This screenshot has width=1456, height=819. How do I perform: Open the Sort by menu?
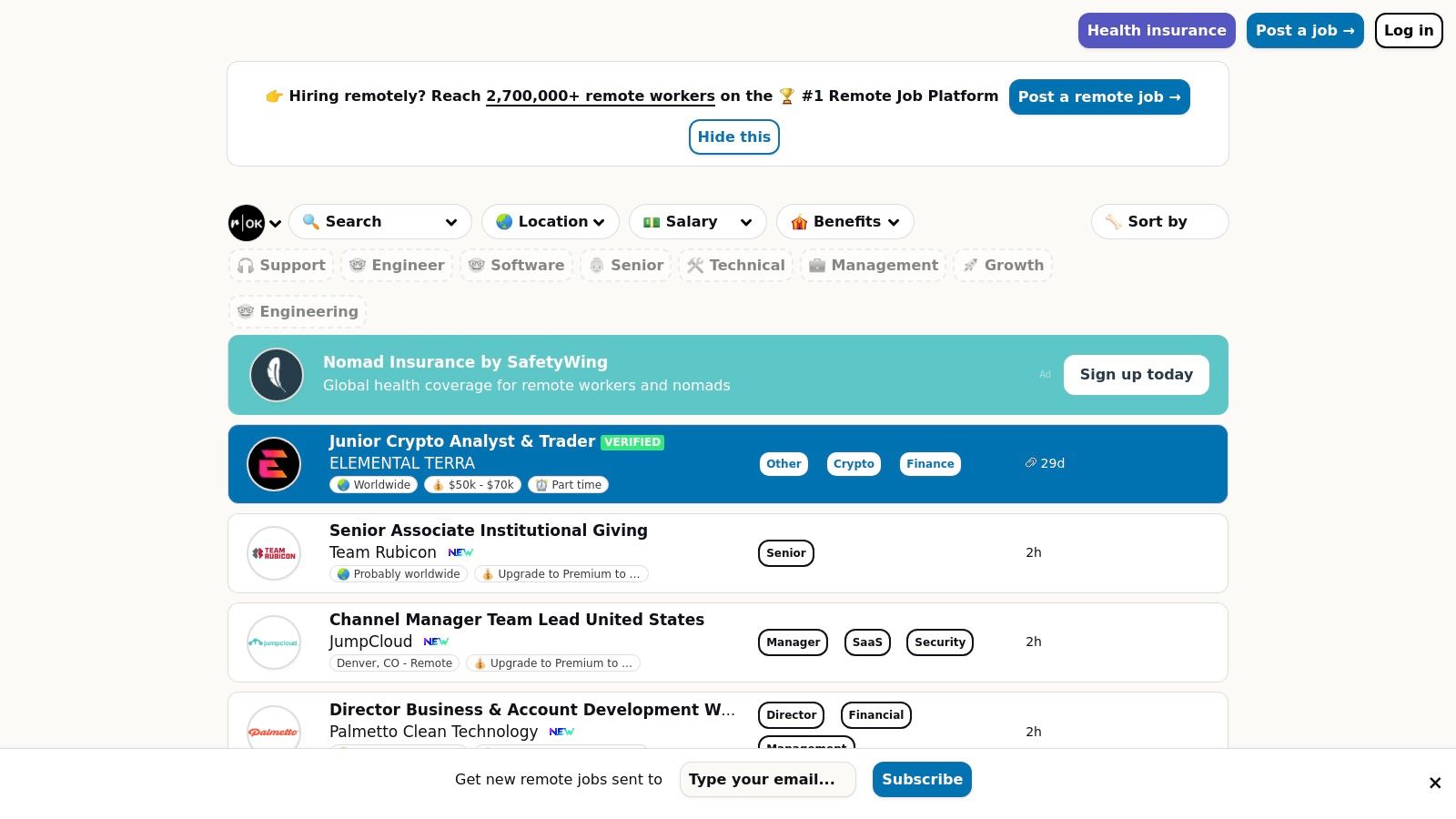click(x=1158, y=222)
